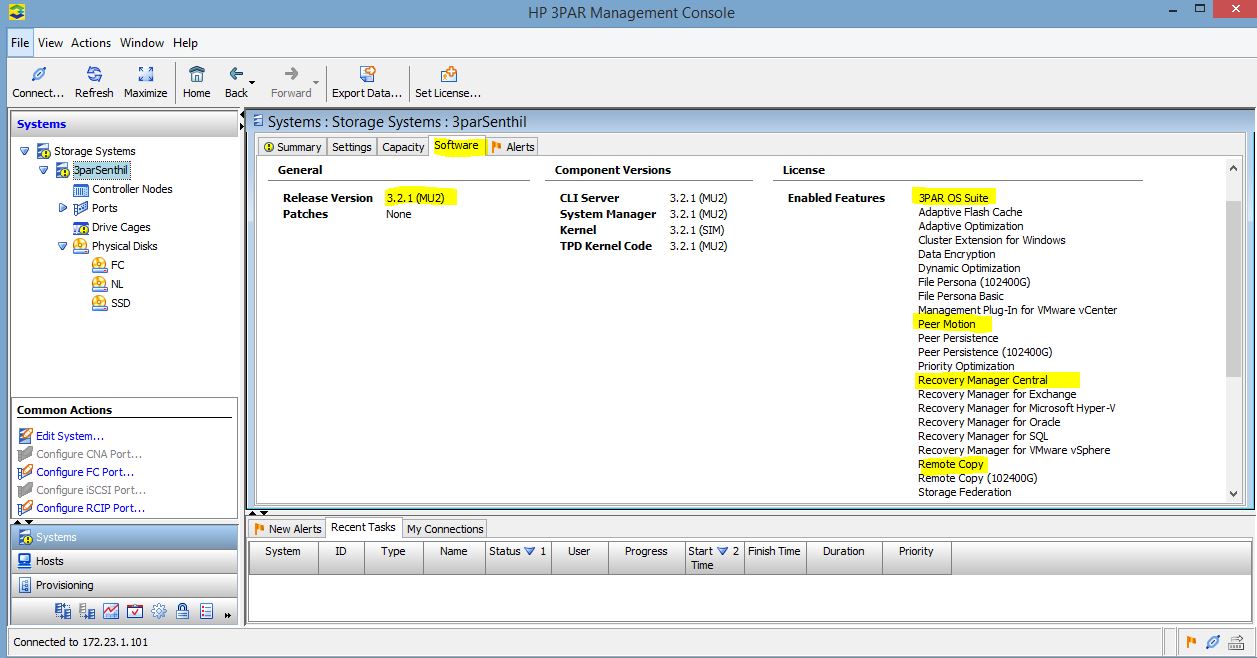Collapse the 3parSenthil system node
The width and height of the screenshot is (1257, 658).
coord(42,170)
